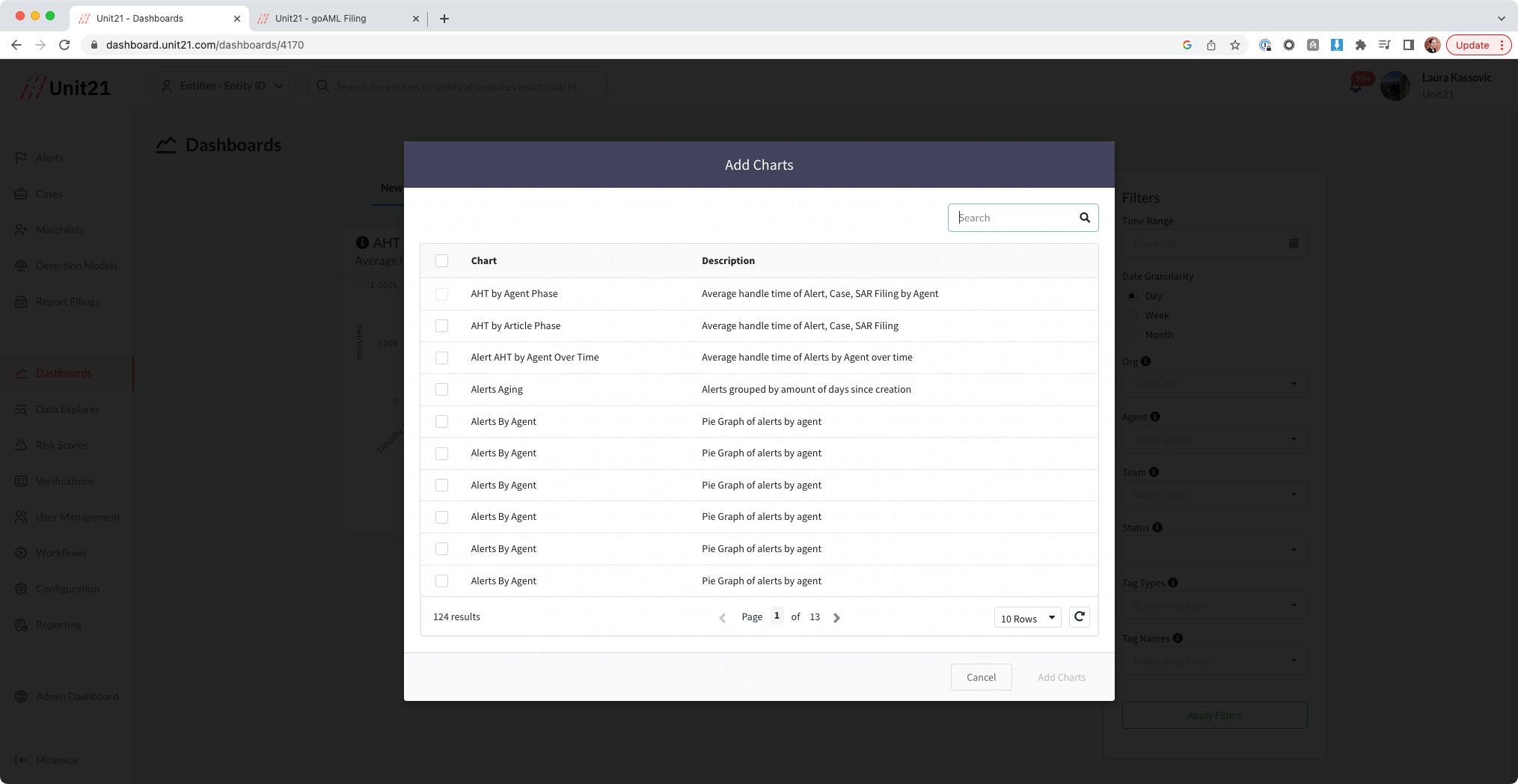Check the Alerts Aging checkbox

pyautogui.click(x=442, y=390)
